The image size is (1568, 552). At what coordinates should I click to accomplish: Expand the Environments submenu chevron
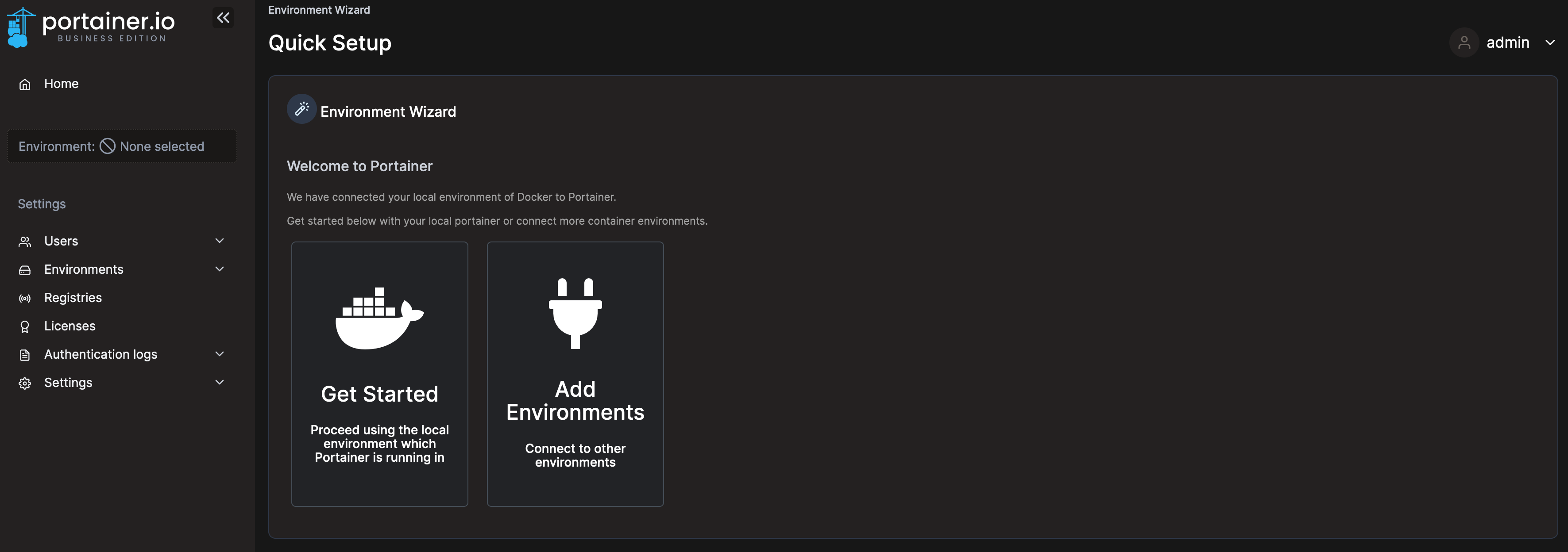(220, 269)
